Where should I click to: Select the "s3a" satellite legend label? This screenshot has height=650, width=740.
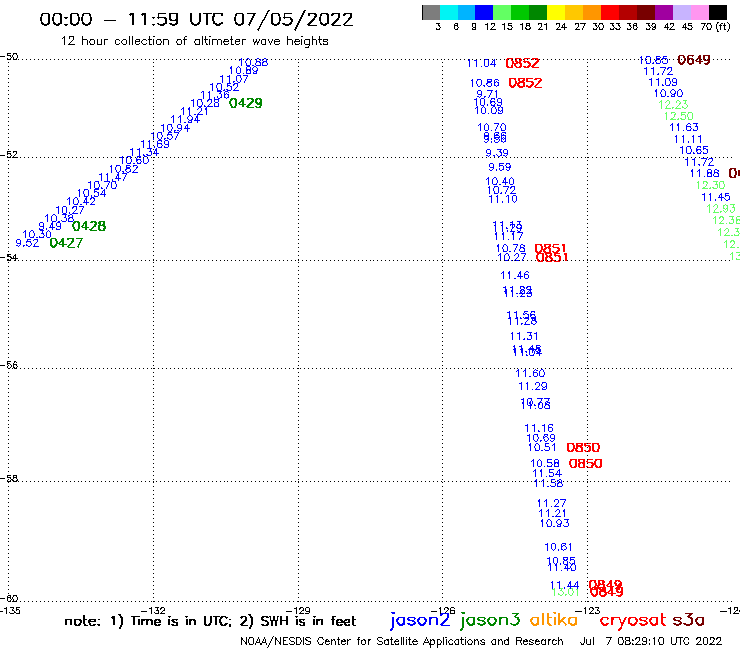pyautogui.click(x=688, y=620)
